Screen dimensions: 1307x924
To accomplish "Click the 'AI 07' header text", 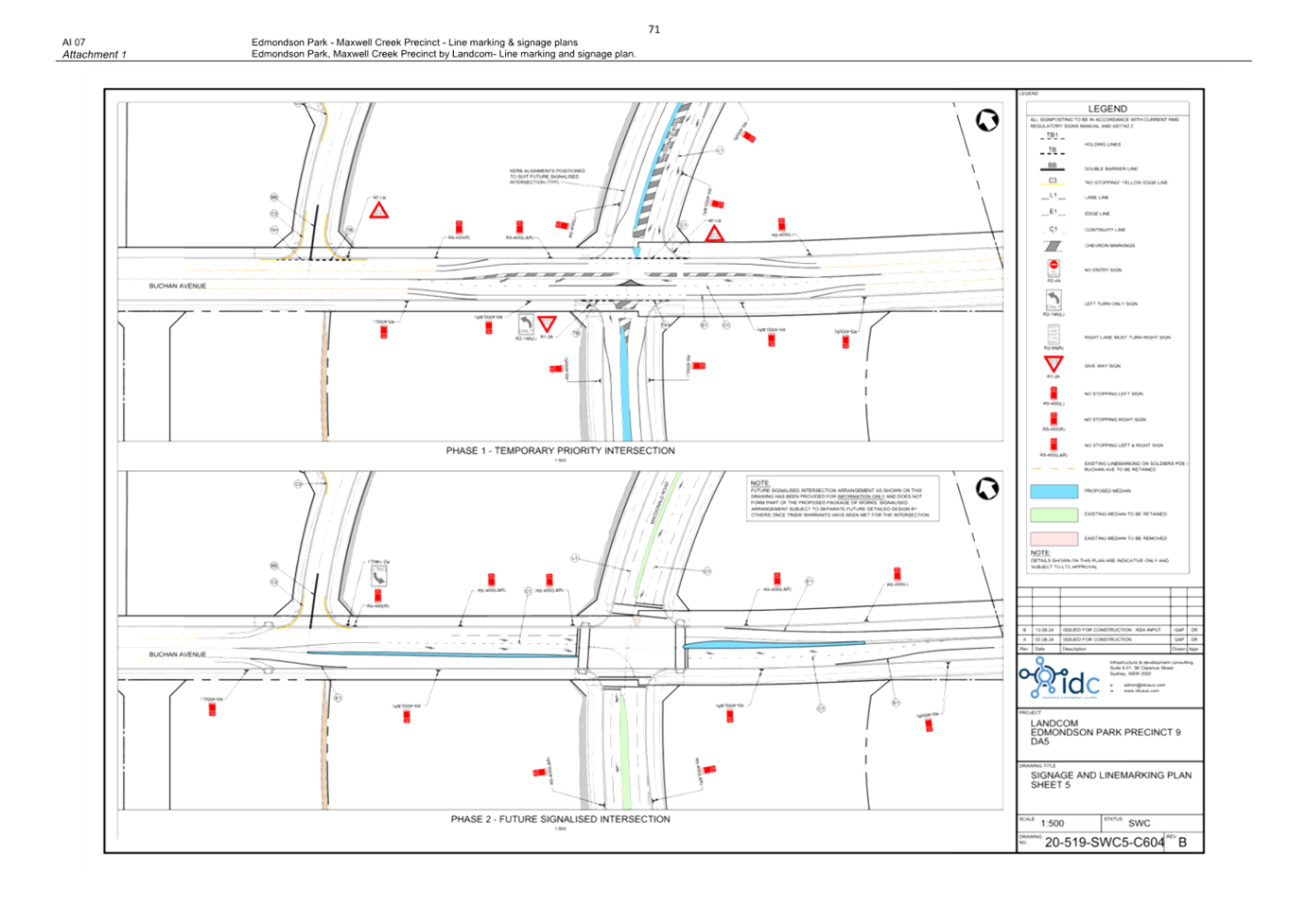I will tap(74, 43).
